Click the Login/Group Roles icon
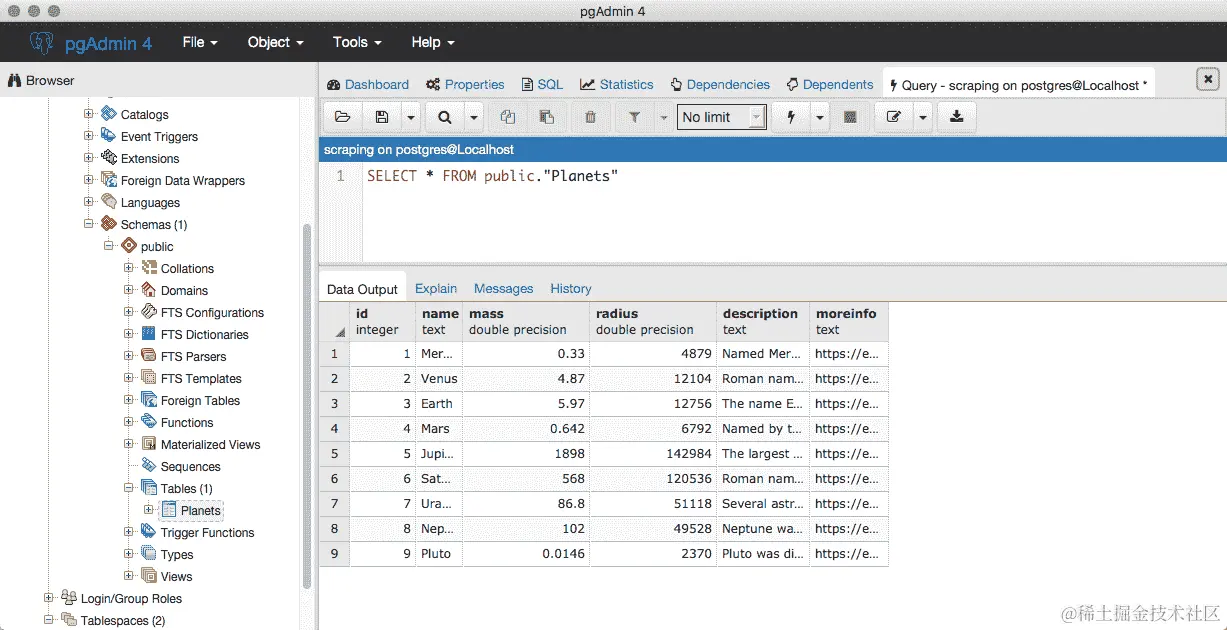The width and height of the screenshot is (1227, 630). coord(68,598)
